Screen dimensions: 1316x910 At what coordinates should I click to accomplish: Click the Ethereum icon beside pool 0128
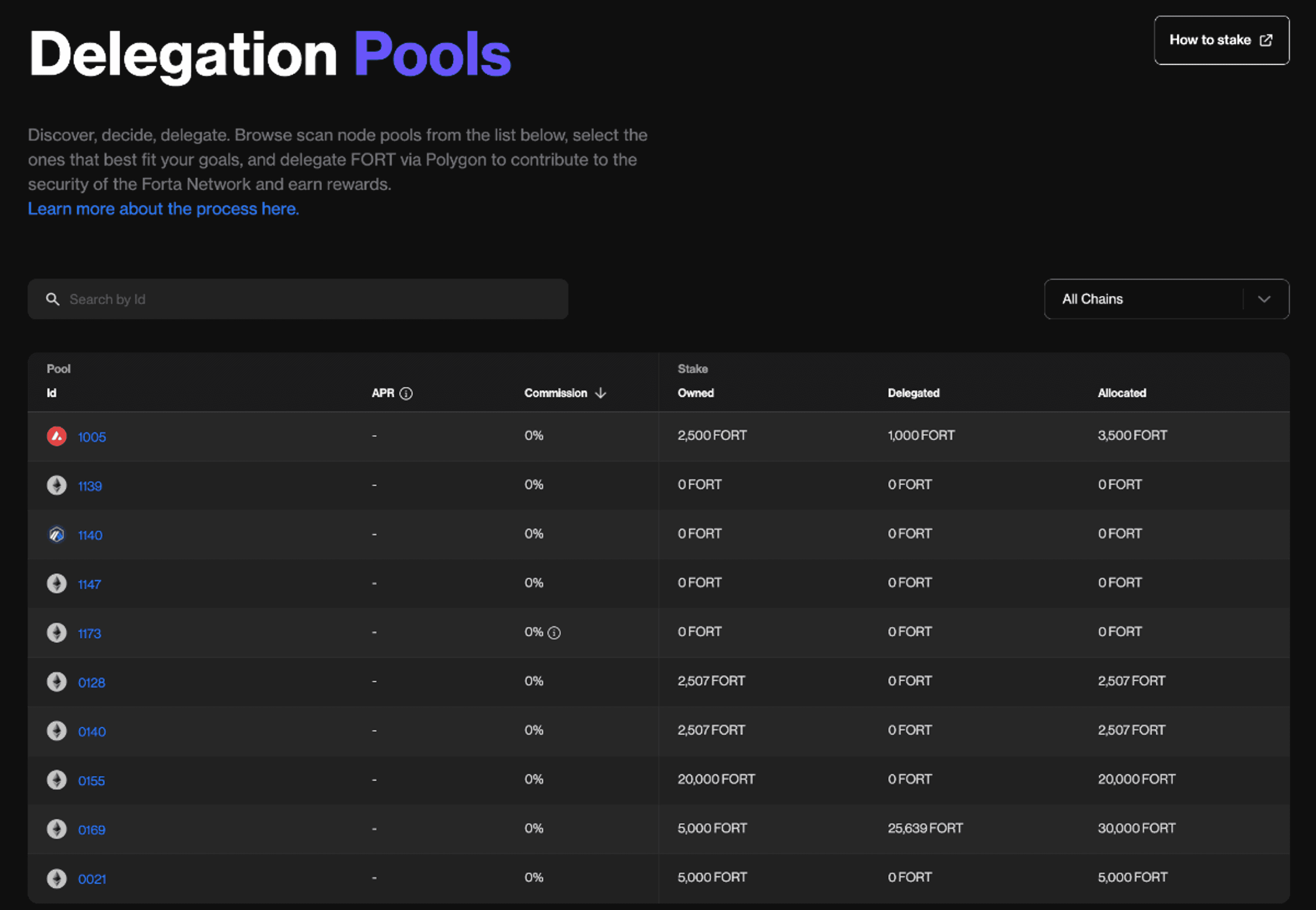tap(57, 681)
